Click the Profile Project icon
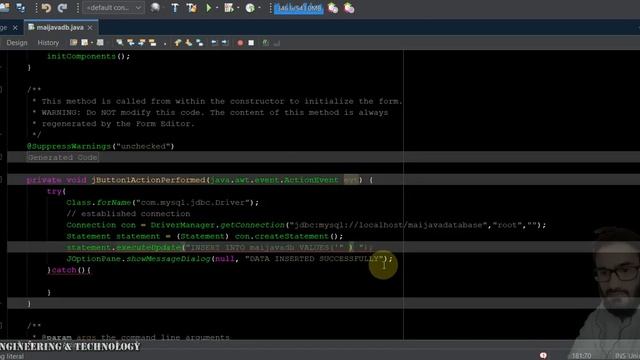The image size is (640, 360). tap(250, 8)
